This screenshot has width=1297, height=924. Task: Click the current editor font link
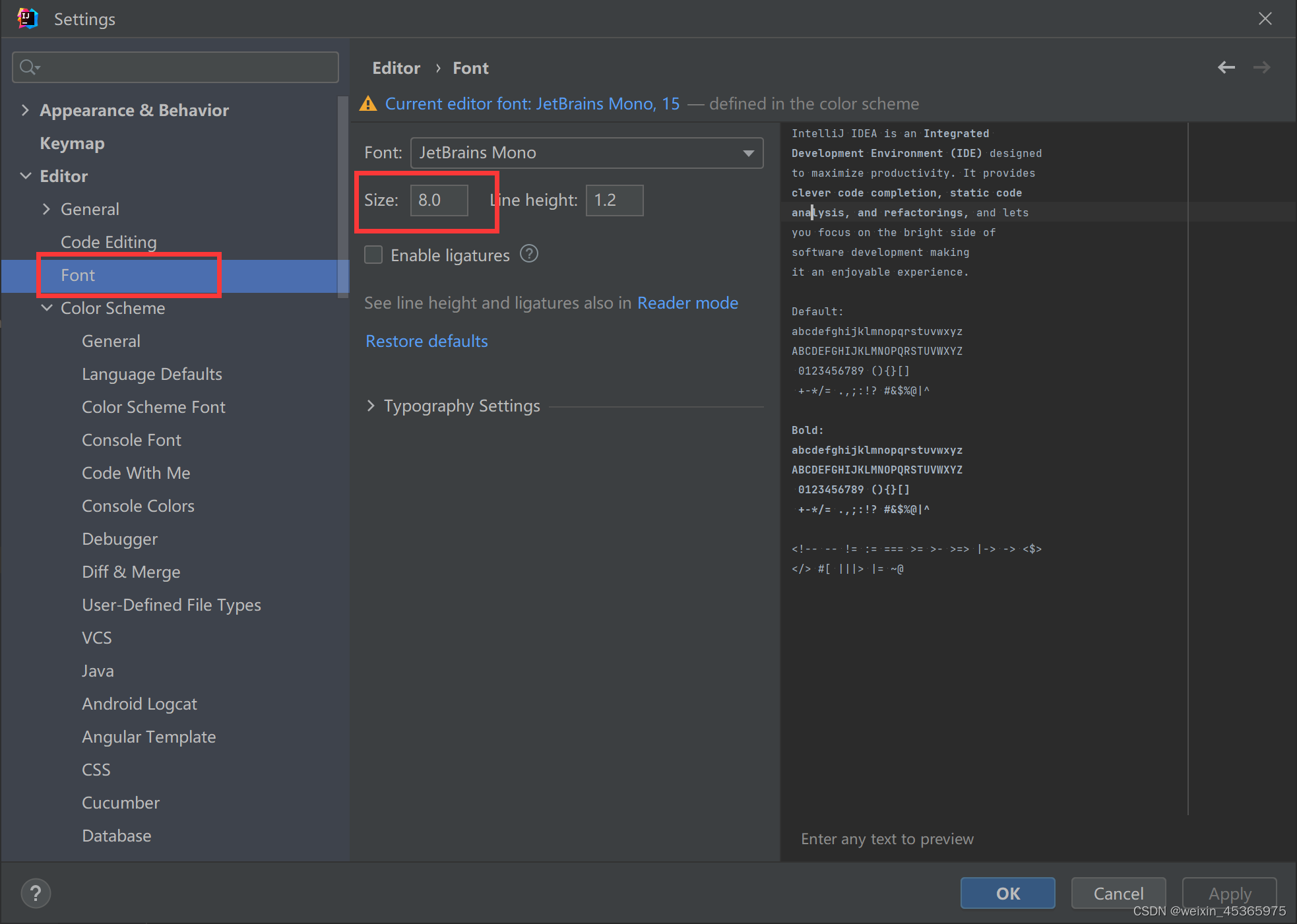pyautogui.click(x=532, y=104)
